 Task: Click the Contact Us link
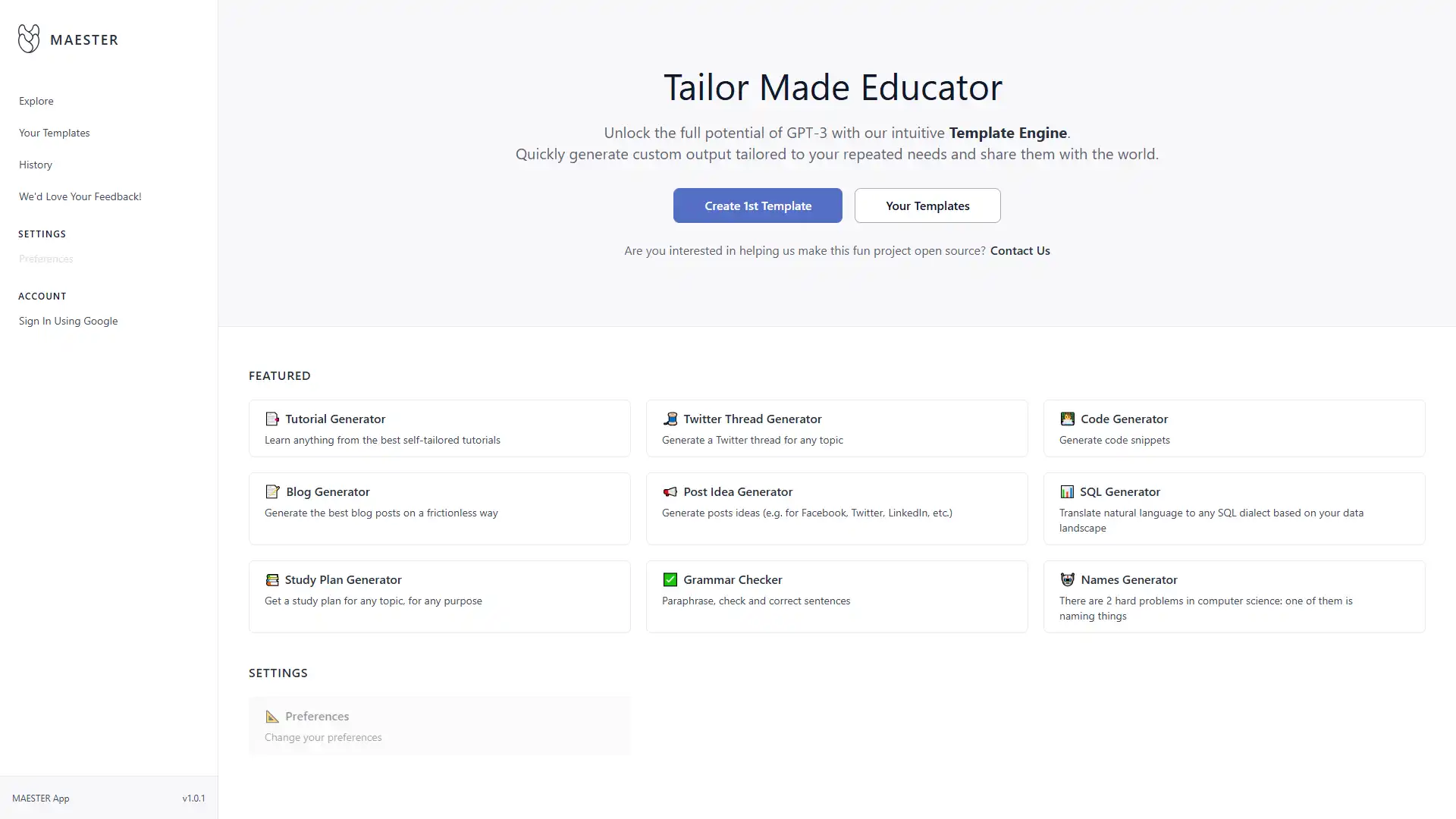(1020, 250)
